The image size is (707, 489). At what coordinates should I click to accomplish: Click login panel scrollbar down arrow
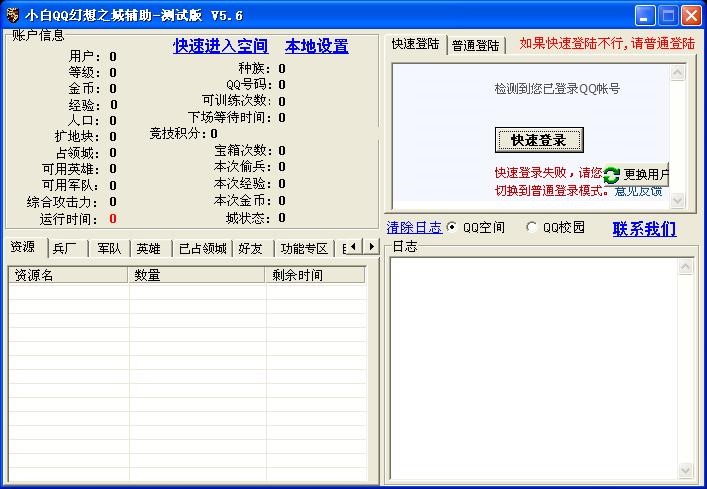[677, 199]
